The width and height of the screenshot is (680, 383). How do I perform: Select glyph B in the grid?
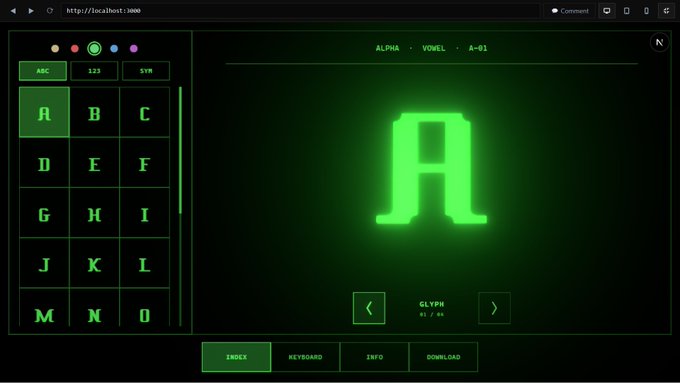pos(95,112)
